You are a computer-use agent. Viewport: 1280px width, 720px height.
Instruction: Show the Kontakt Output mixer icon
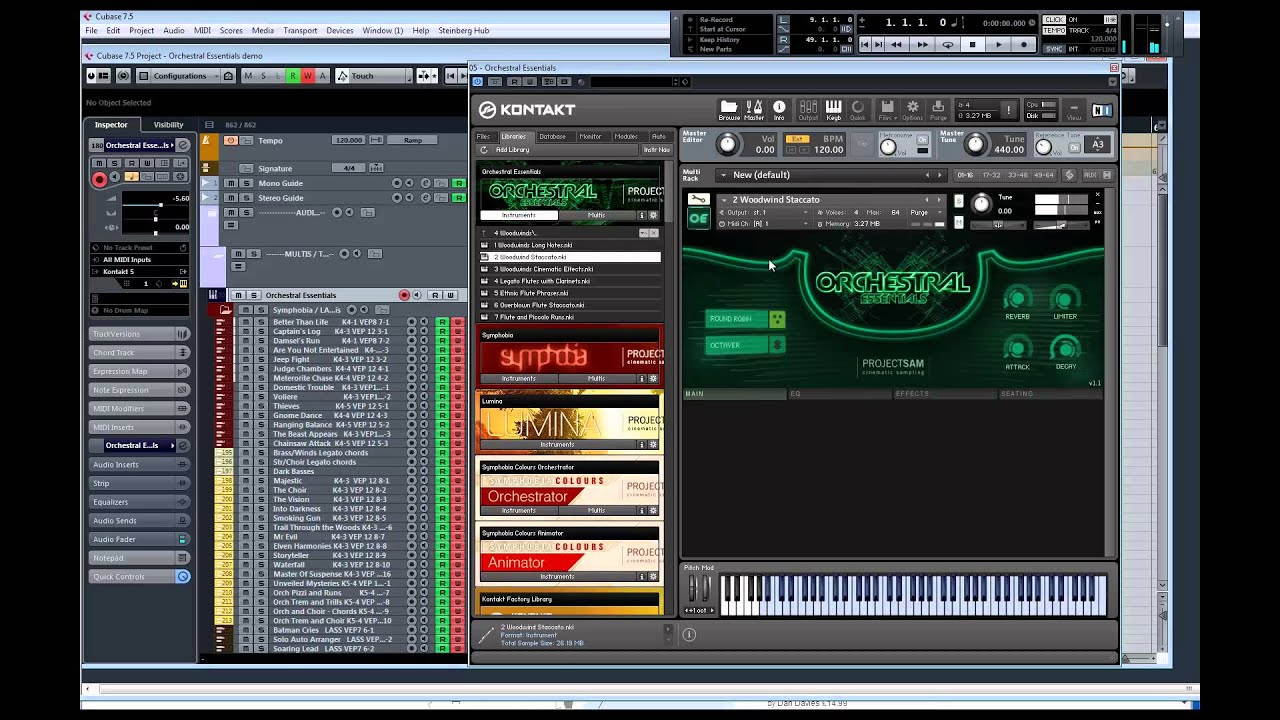pos(808,109)
